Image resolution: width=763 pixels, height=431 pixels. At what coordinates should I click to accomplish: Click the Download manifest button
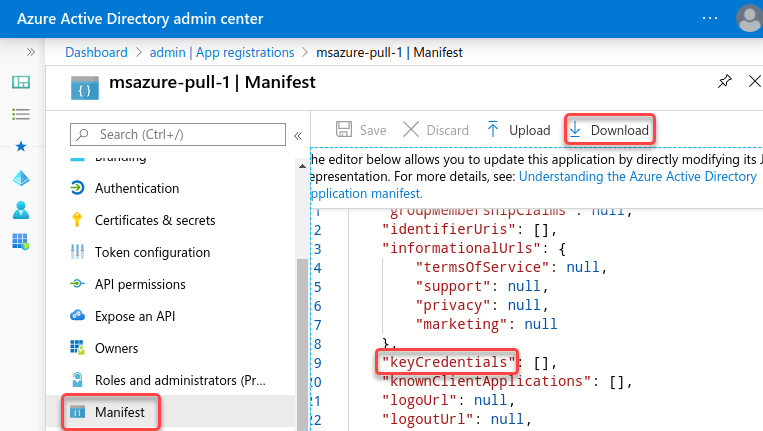609,130
